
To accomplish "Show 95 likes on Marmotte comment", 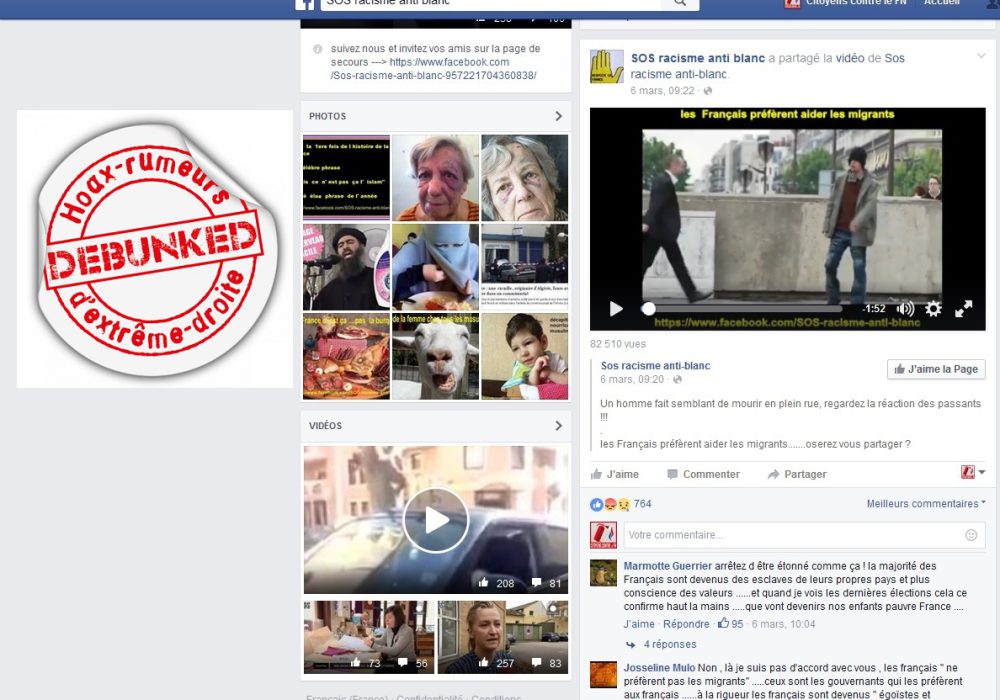I will point(731,624).
